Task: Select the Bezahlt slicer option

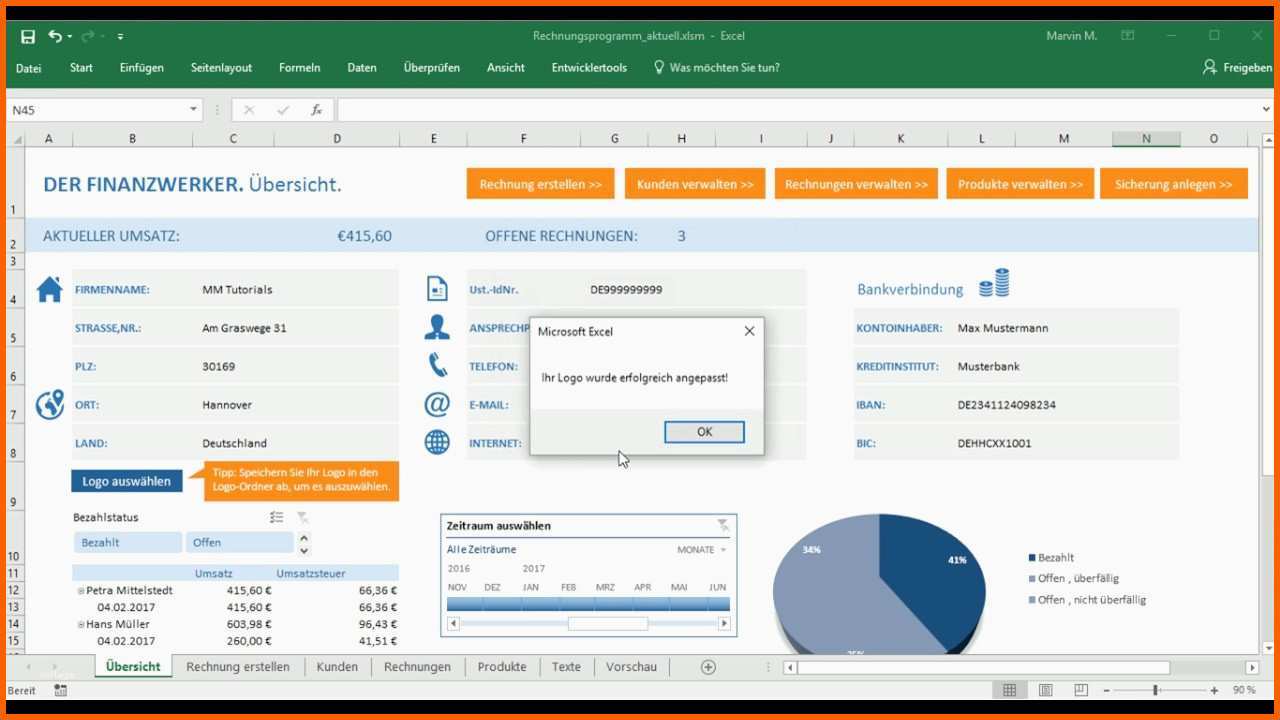Action: tap(126, 542)
